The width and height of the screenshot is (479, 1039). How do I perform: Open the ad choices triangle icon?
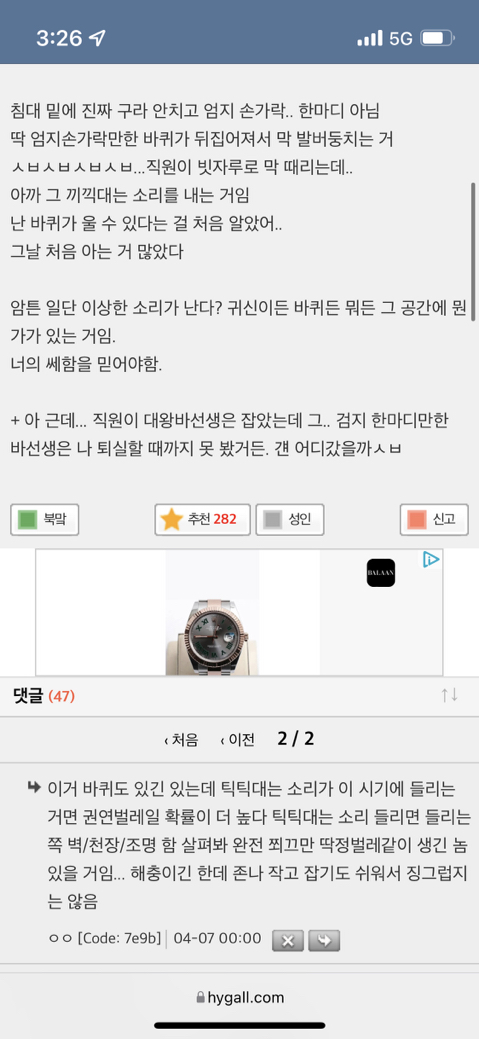(431, 560)
